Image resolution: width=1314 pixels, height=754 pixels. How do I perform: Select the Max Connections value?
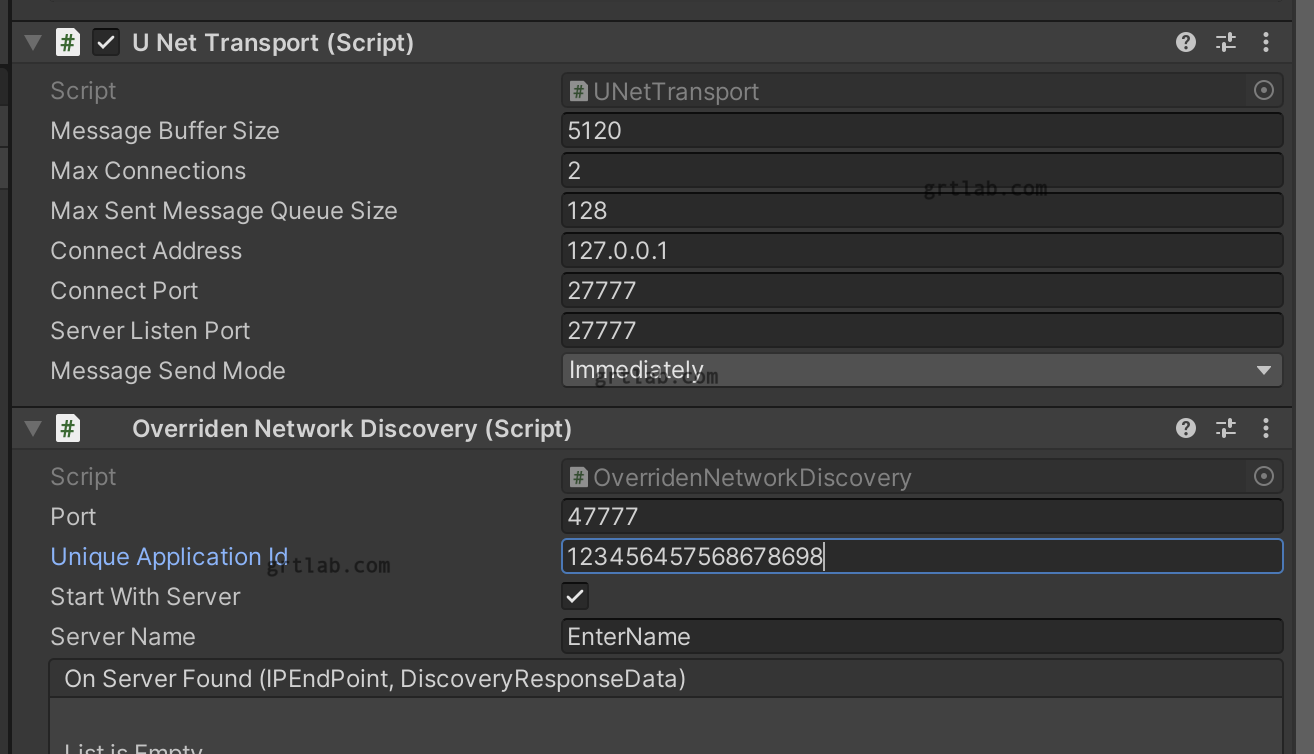(920, 170)
